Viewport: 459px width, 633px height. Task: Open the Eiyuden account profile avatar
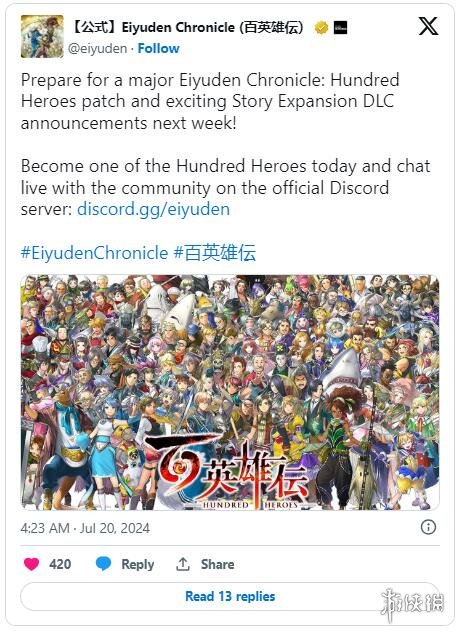coord(42,36)
